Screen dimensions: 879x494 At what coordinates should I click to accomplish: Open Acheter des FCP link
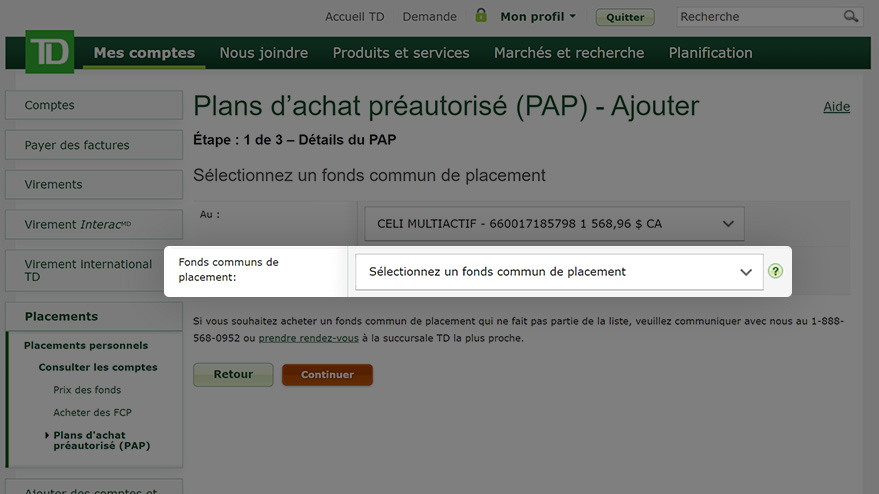(x=92, y=412)
